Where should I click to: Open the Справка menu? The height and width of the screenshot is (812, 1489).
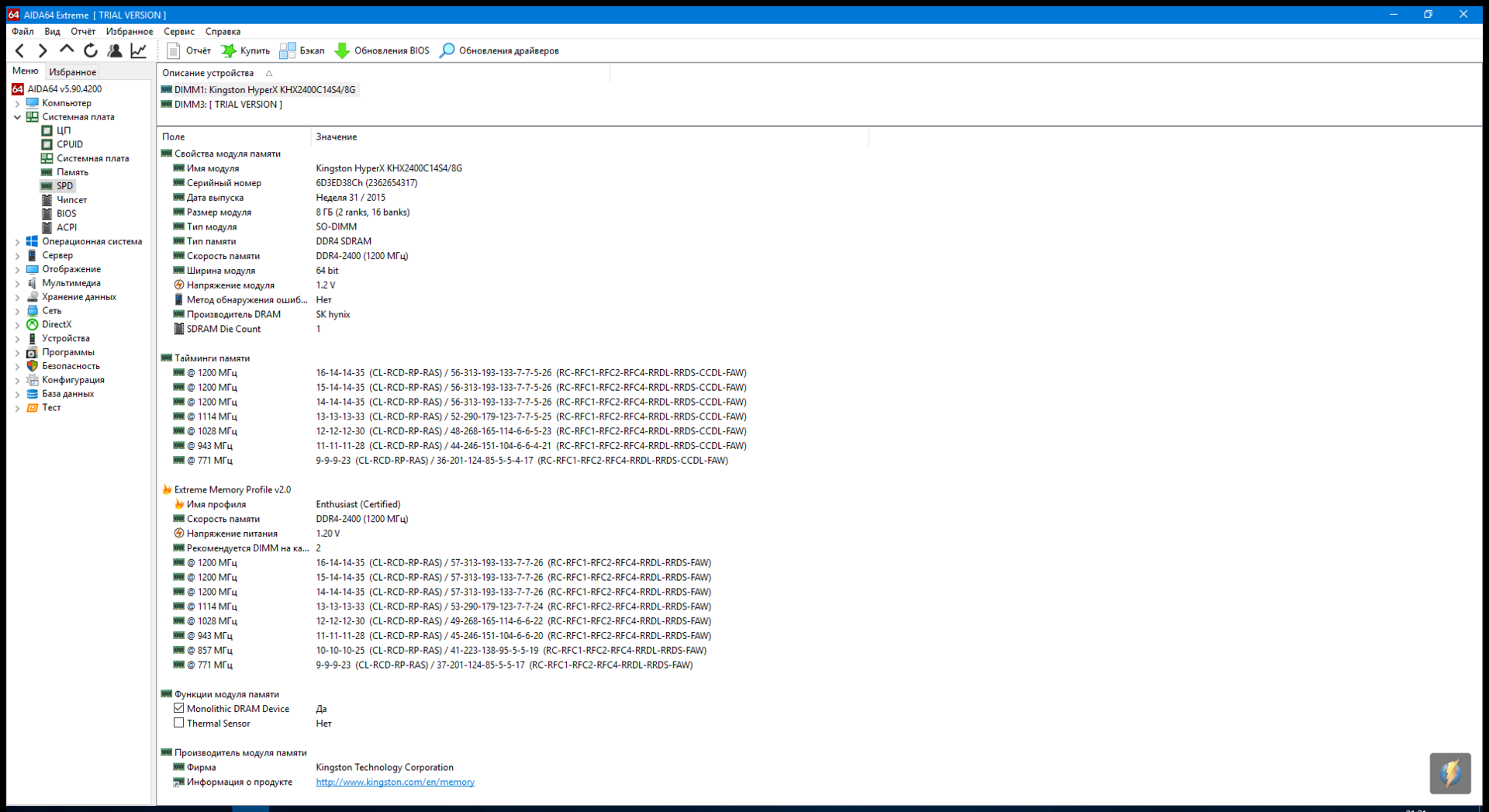(x=223, y=32)
